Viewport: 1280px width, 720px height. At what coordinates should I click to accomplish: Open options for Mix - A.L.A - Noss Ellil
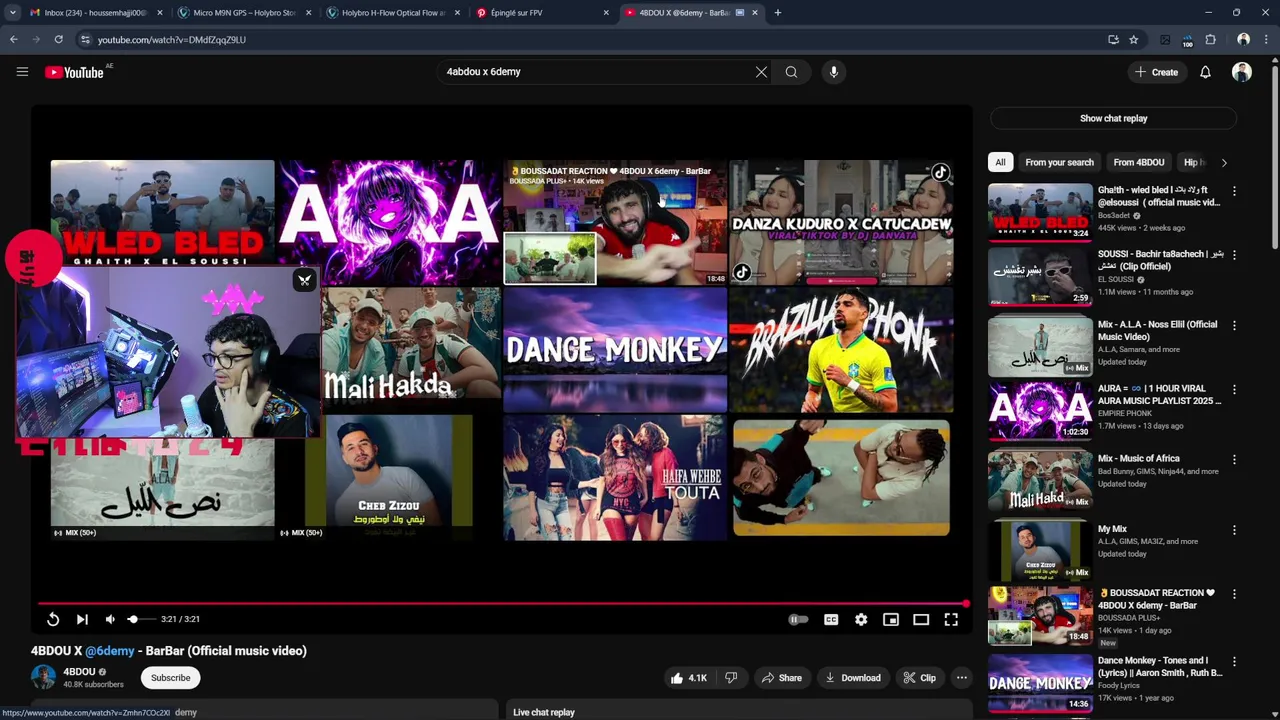(1234, 326)
